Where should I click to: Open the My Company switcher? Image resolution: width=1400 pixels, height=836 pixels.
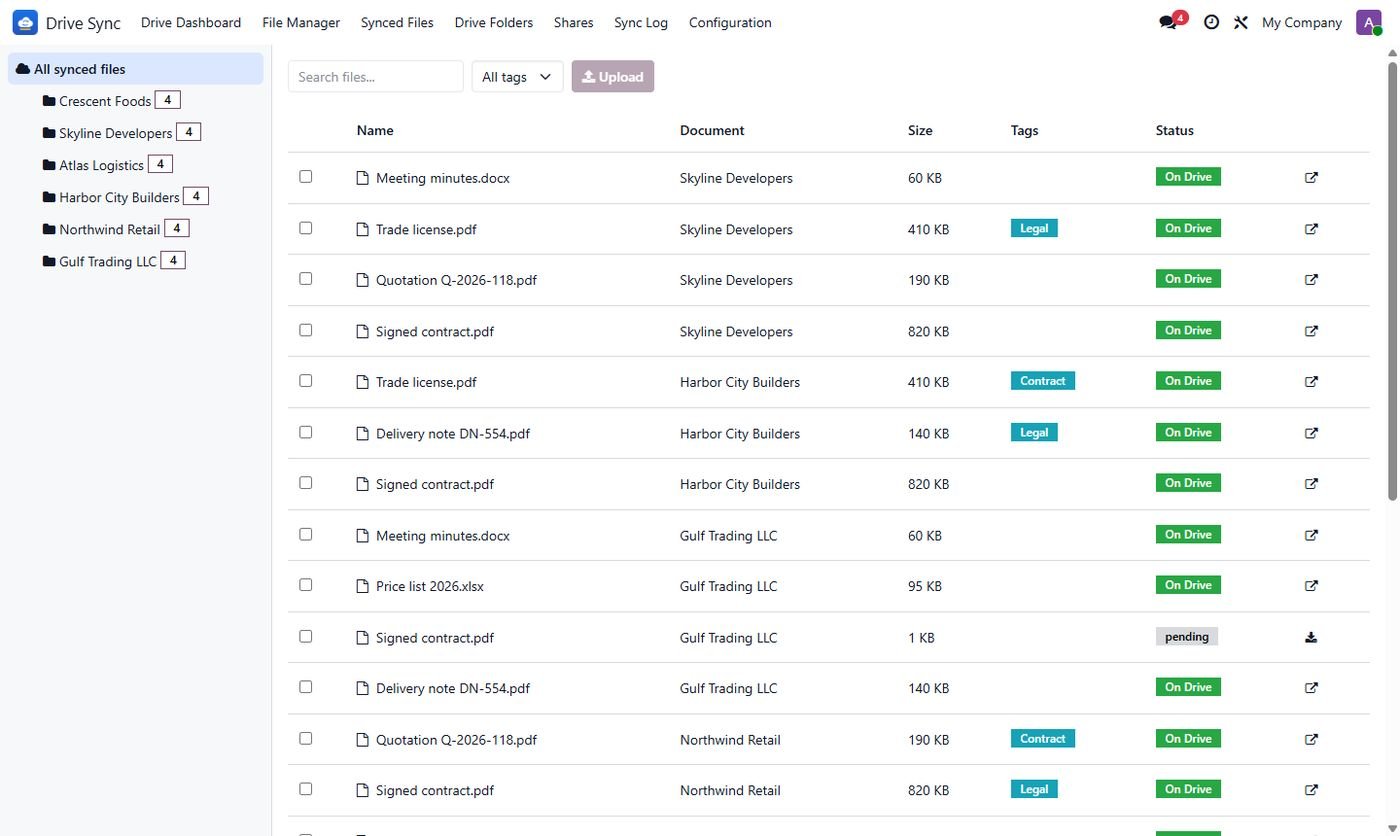click(x=1301, y=22)
